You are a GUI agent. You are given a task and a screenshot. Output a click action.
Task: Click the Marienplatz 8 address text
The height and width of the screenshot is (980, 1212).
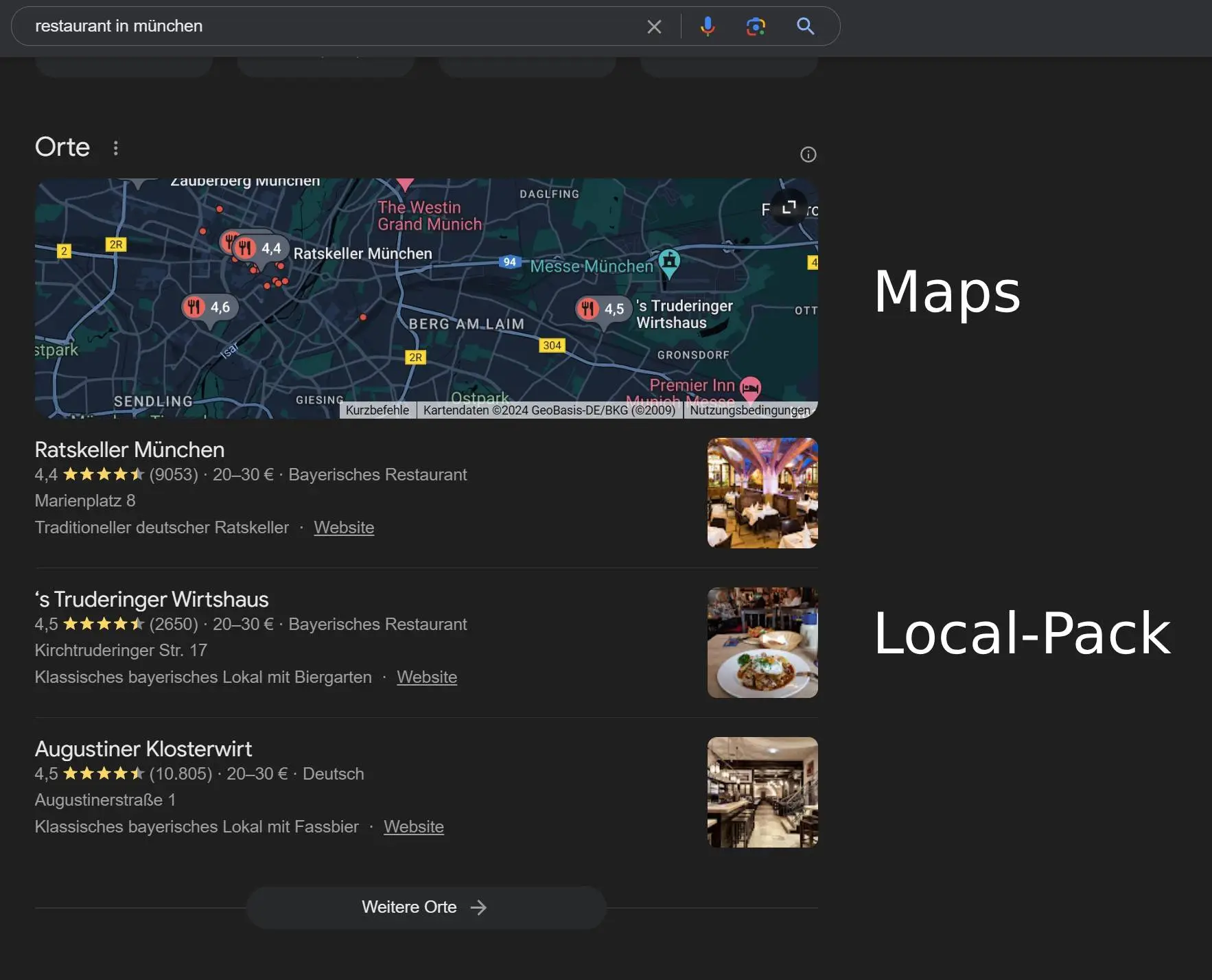coord(85,501)
